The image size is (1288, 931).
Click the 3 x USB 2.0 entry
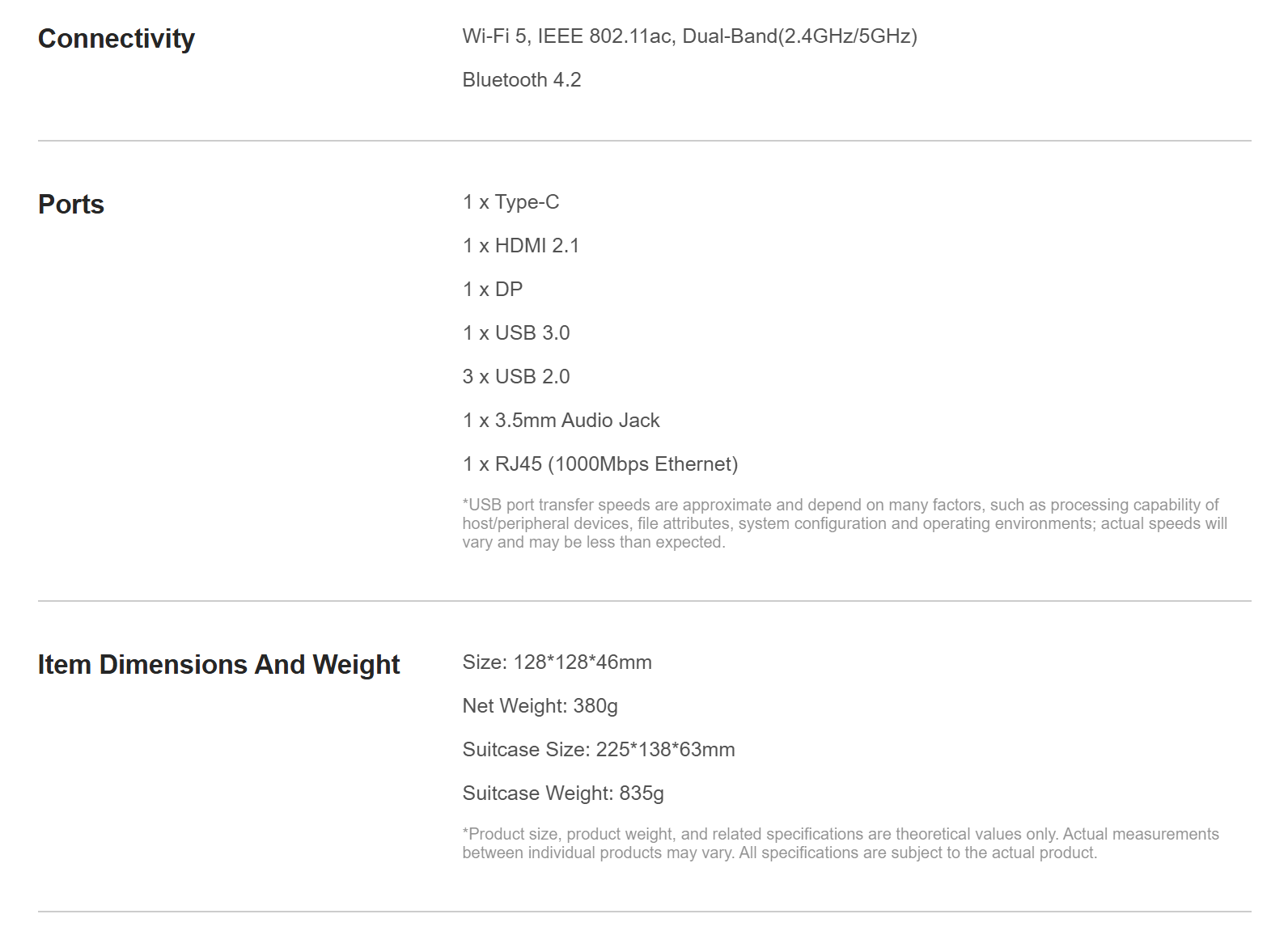pos(516,377)
